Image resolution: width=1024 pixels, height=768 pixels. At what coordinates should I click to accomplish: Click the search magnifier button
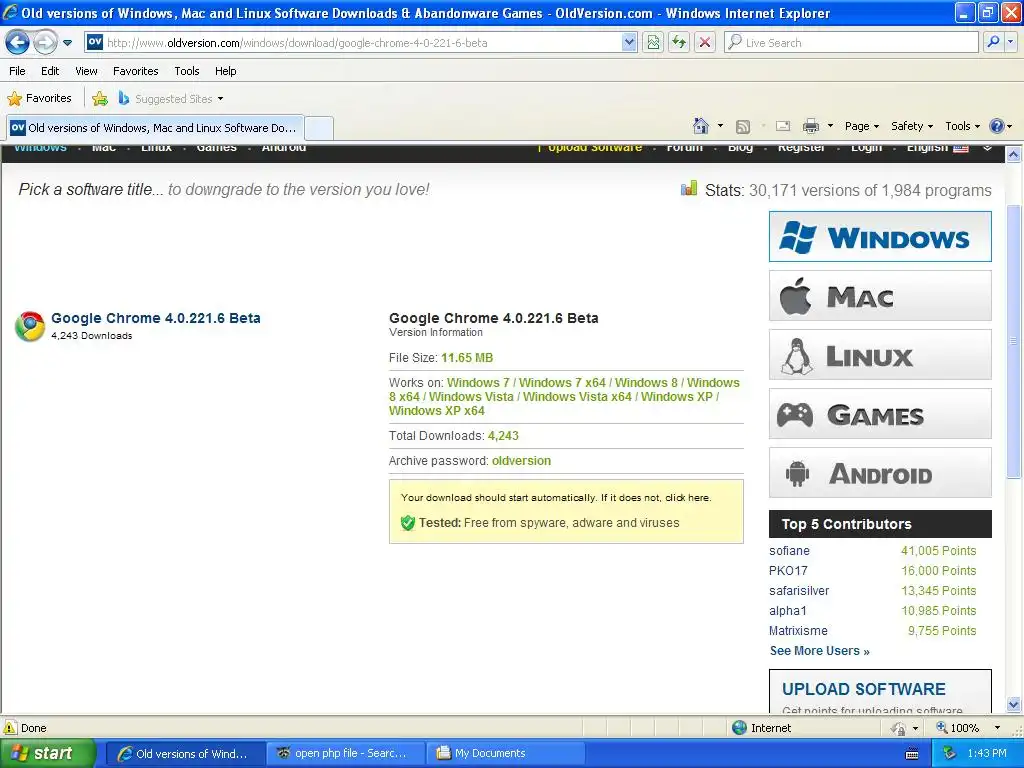tap(993, 43)
